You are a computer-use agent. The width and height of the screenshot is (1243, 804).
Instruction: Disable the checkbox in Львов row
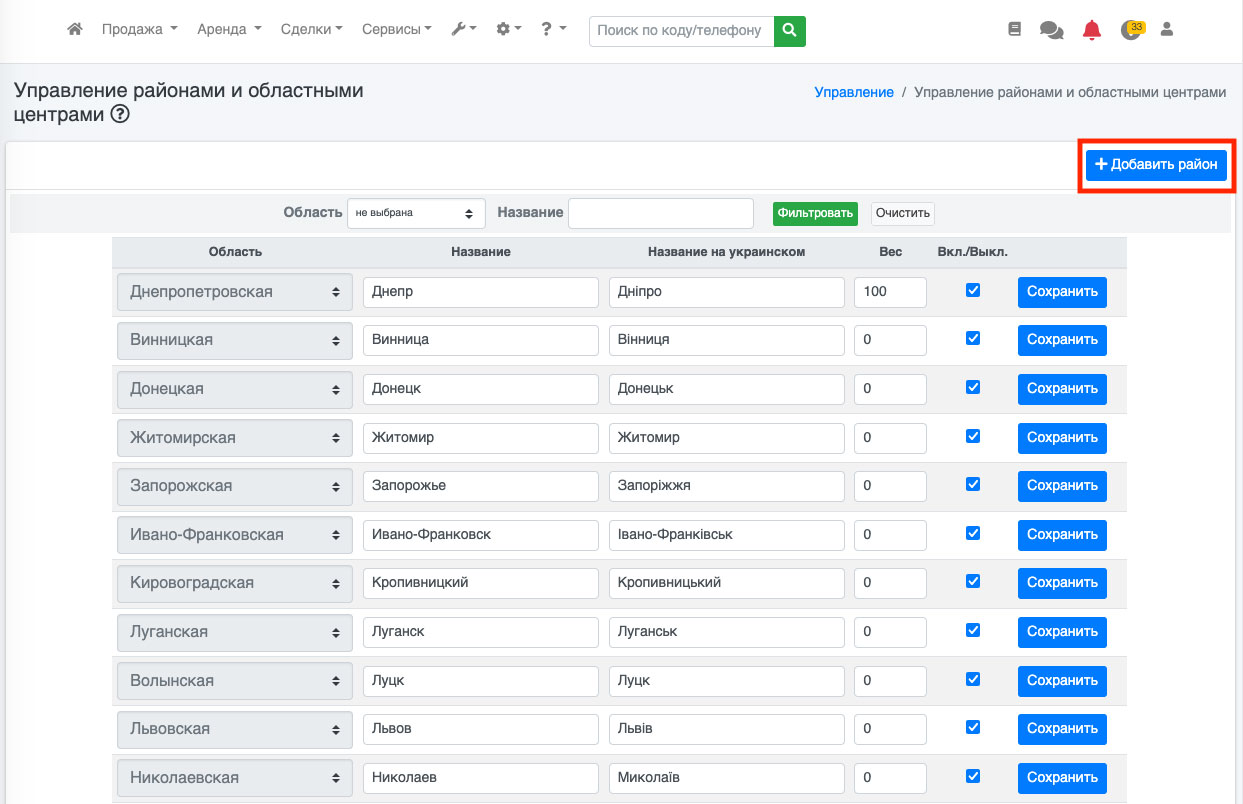coord(972,727)
